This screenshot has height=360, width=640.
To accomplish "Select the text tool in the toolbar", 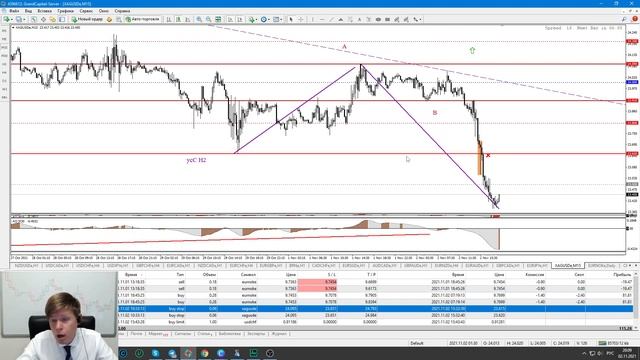I will pos(359,19).
